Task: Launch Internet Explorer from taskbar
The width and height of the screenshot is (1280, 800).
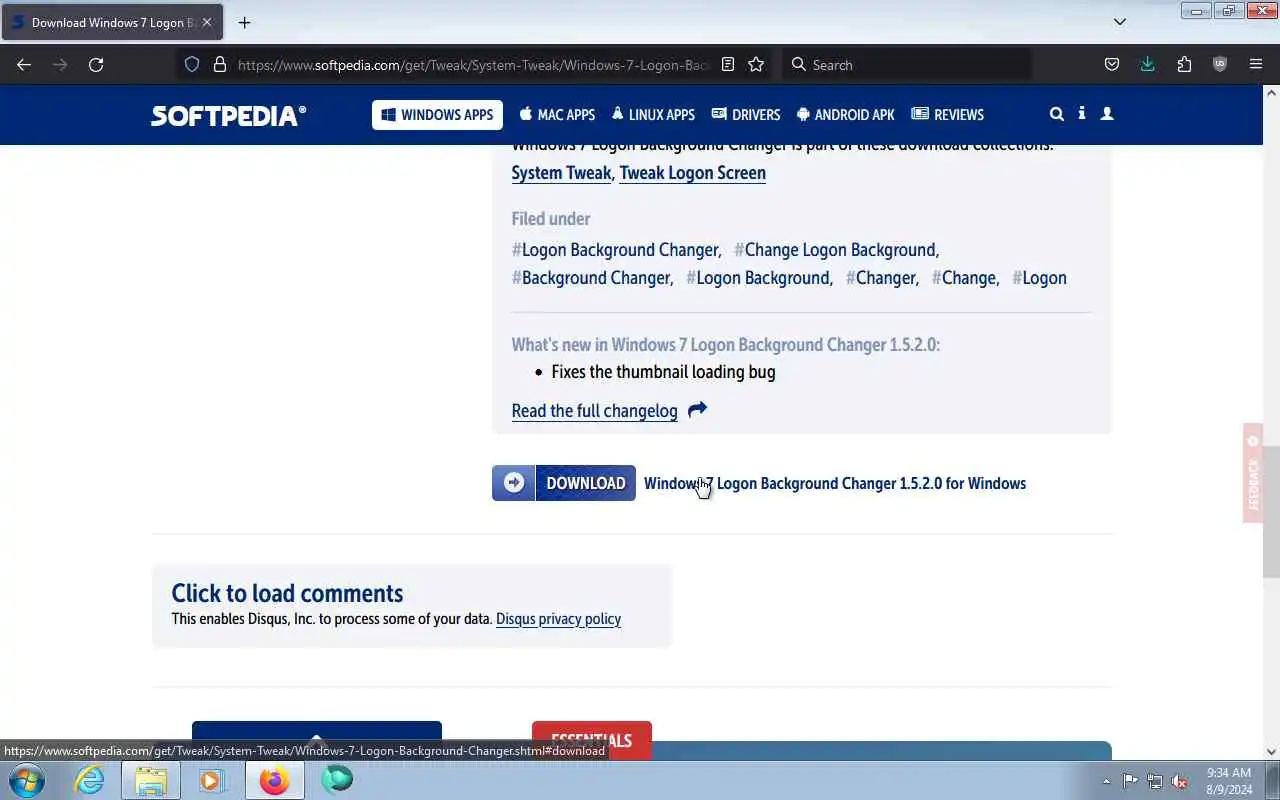Action: click(x=90, y=780)
